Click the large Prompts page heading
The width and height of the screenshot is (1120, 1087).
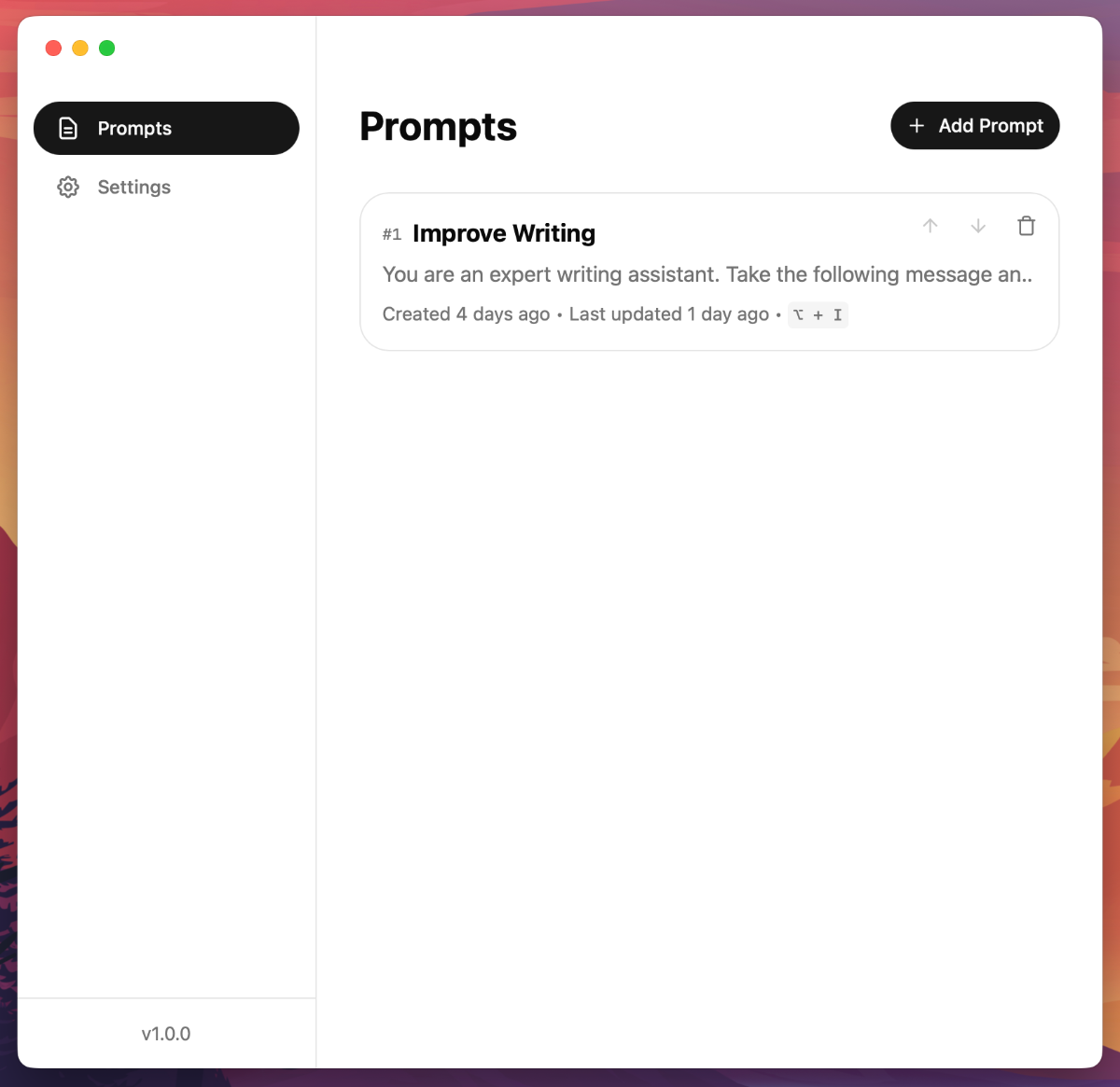[x=439, y=127]
